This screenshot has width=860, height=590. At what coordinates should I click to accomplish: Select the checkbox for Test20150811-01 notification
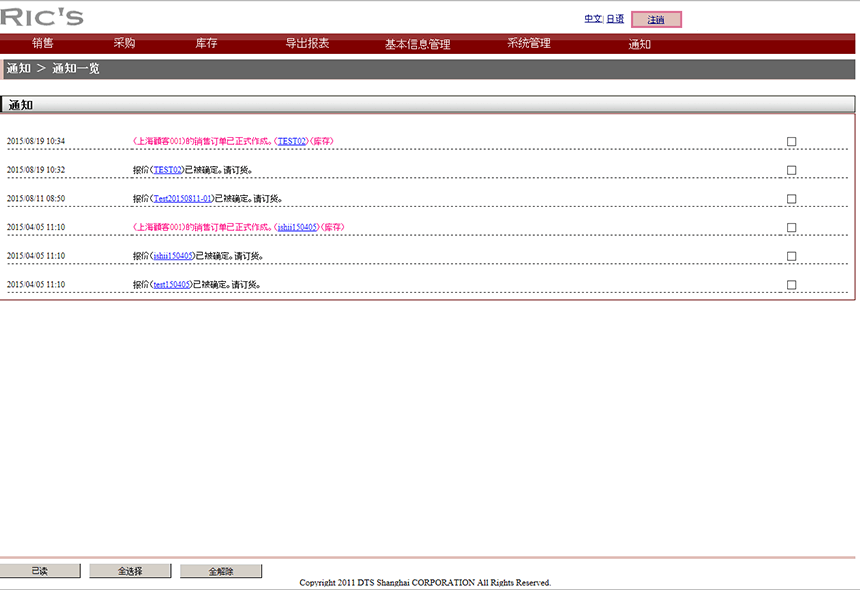(x=791, y=199)
